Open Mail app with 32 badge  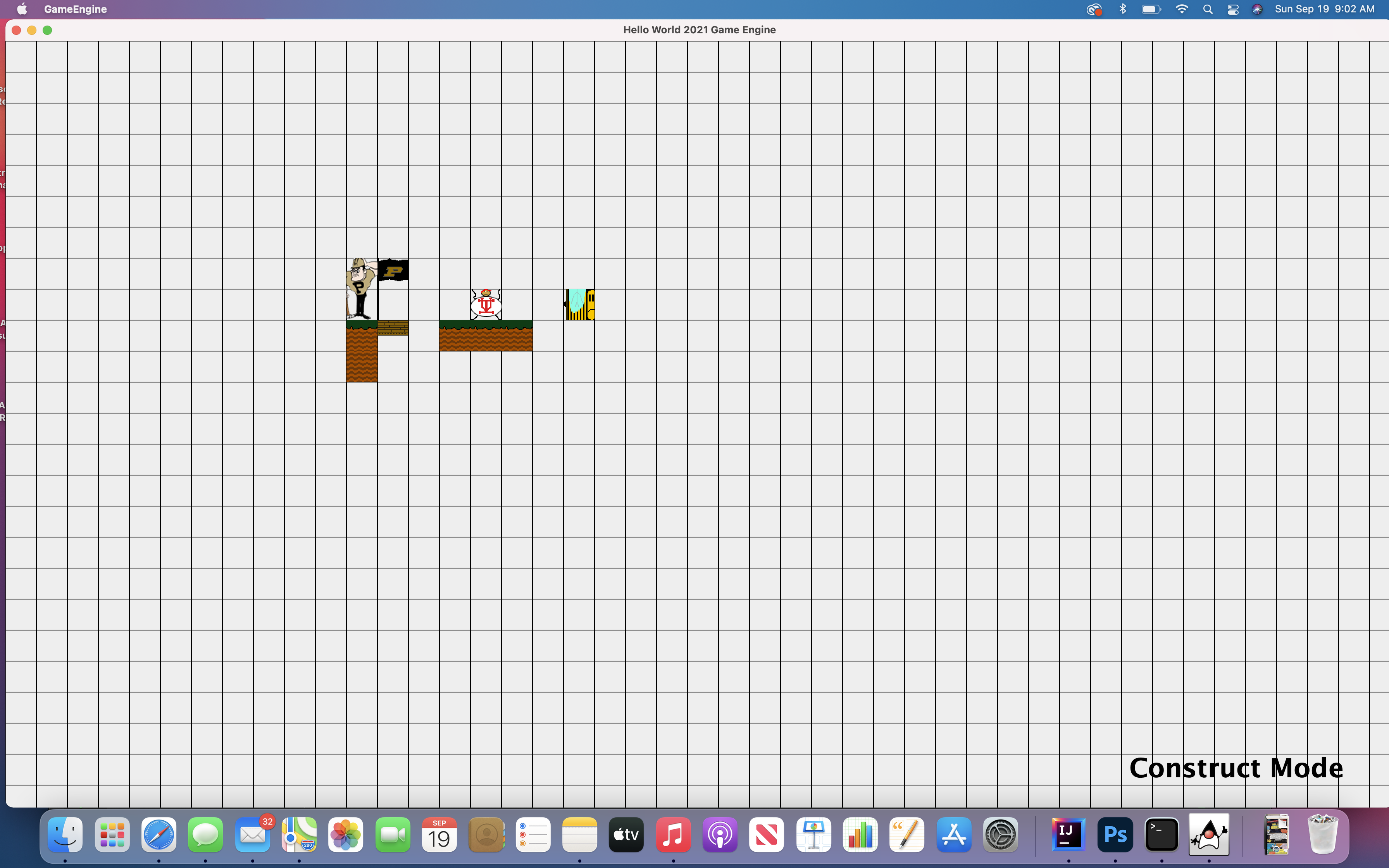[253, 835]
